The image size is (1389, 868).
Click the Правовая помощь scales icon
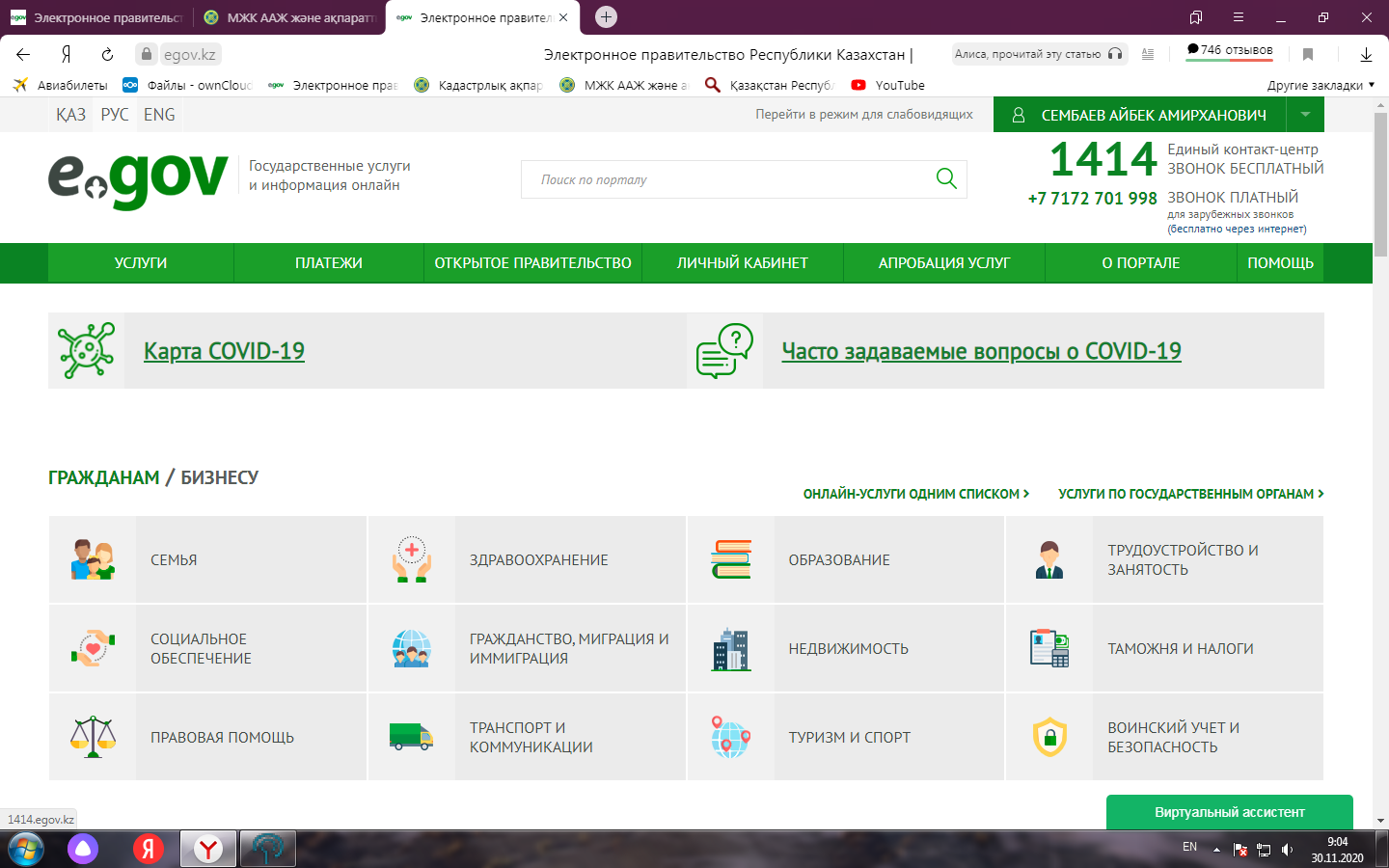pos(93,737)
